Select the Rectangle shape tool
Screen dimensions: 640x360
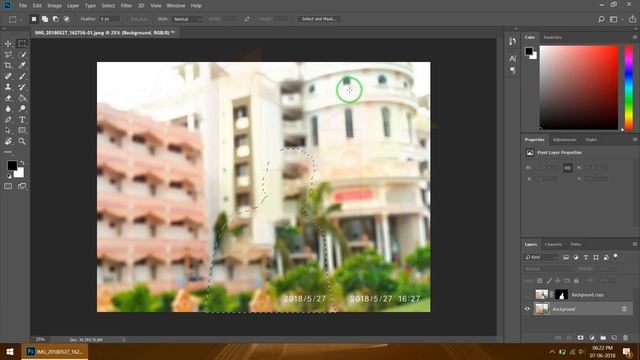click(x=22, y=131)
